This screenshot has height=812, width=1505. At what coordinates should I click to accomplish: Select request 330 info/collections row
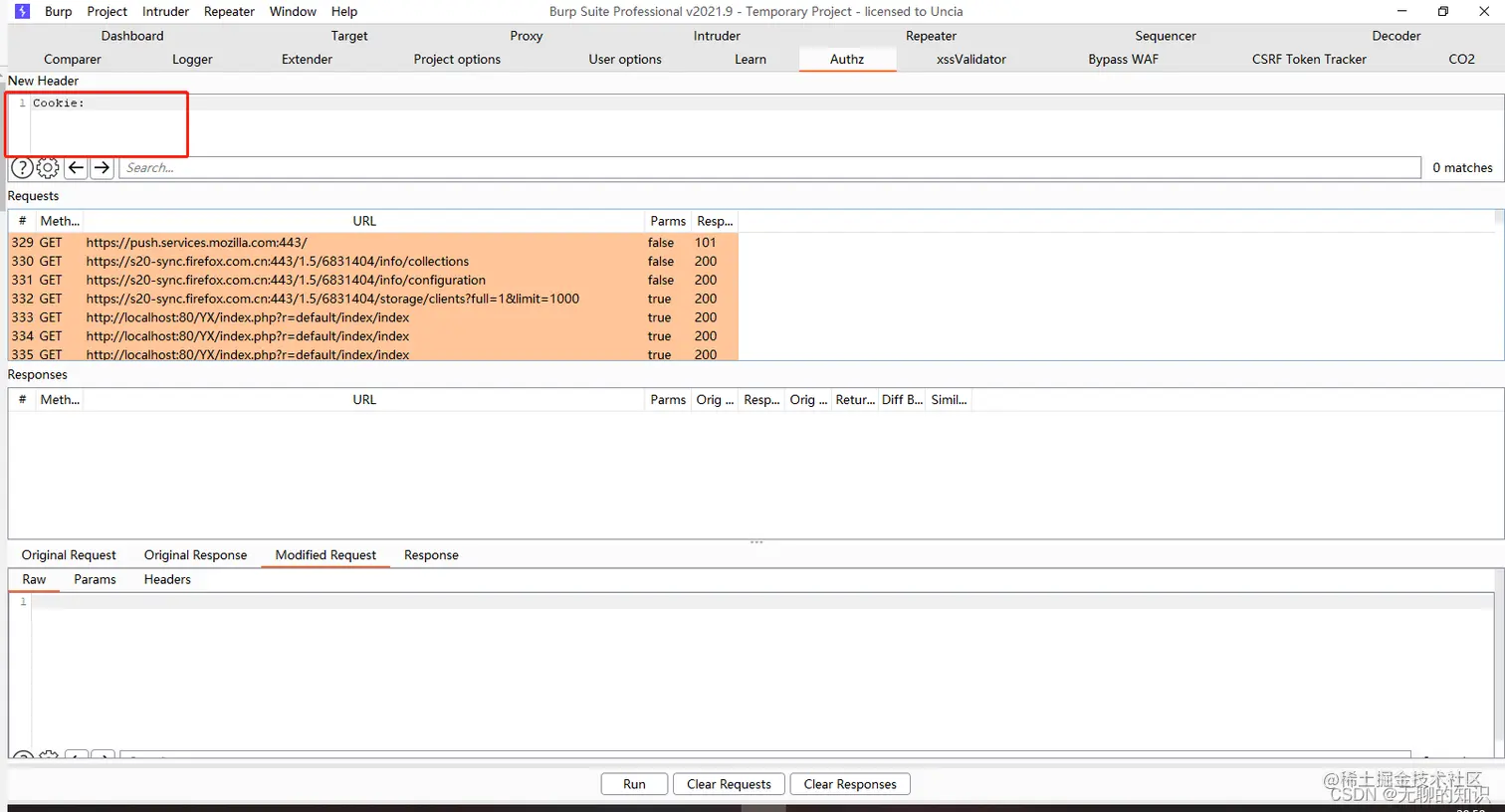tap(373, 261)
